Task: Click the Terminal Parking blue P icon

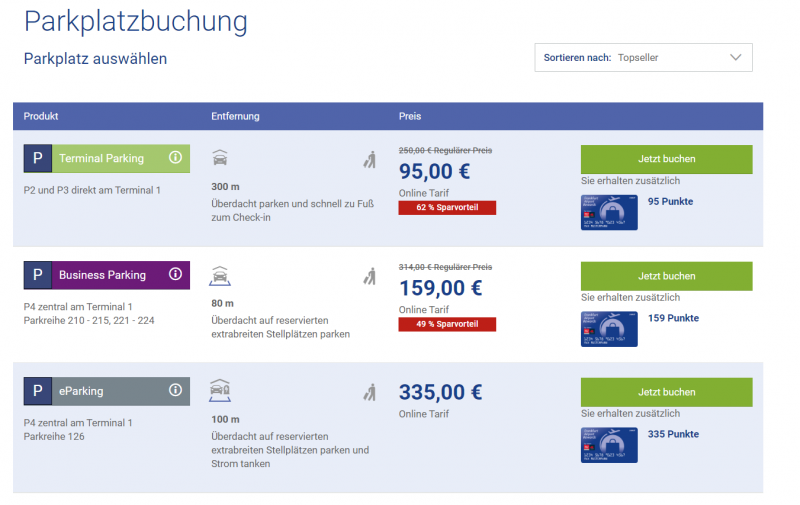Action: tap(38, 158)
